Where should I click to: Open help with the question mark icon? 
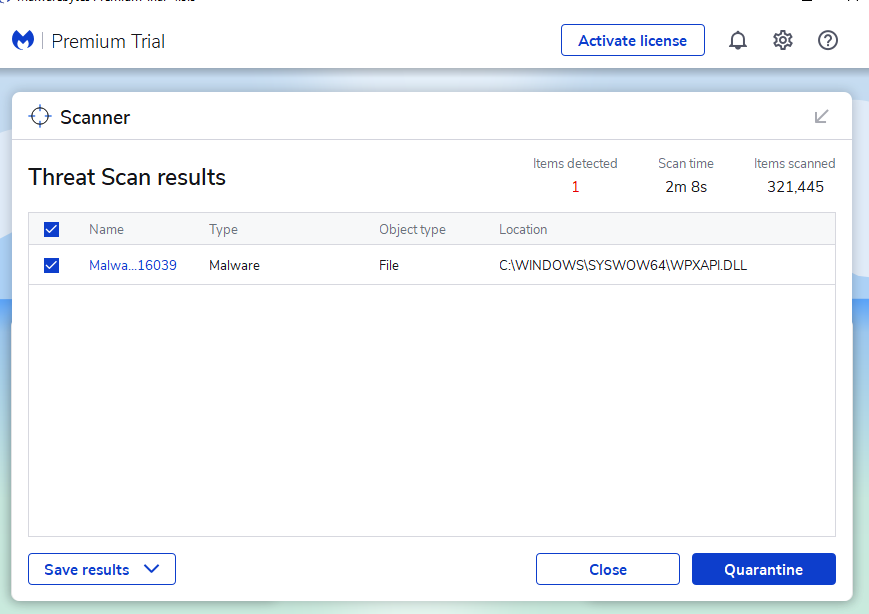tap(827, 40)
